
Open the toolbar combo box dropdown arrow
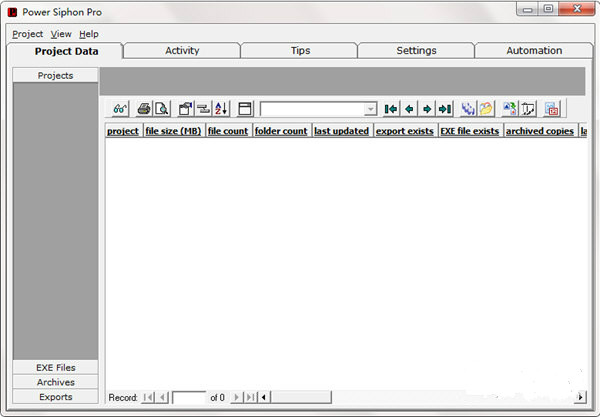coord(370,109)
